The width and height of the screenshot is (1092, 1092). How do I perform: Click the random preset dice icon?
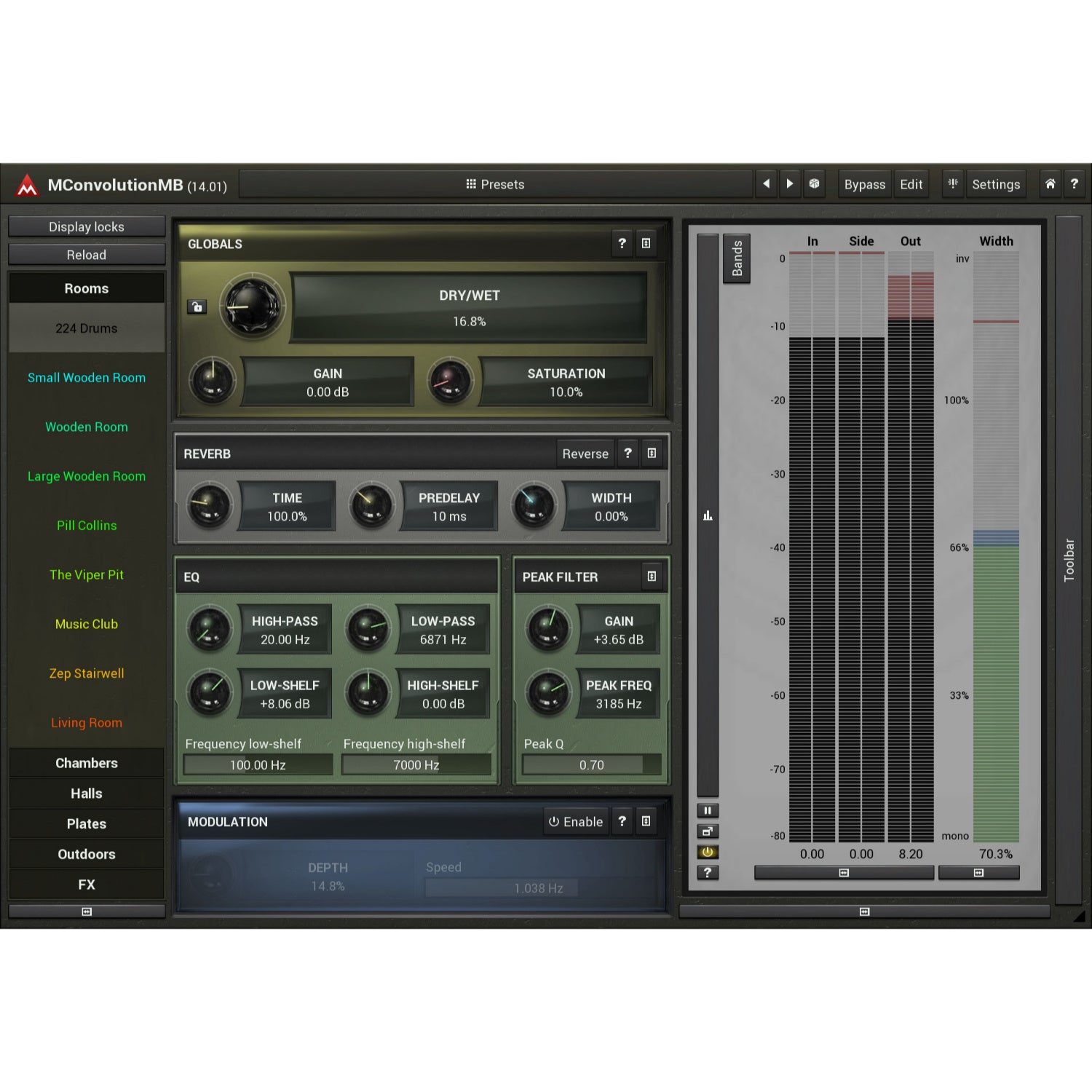pos(815,184)
